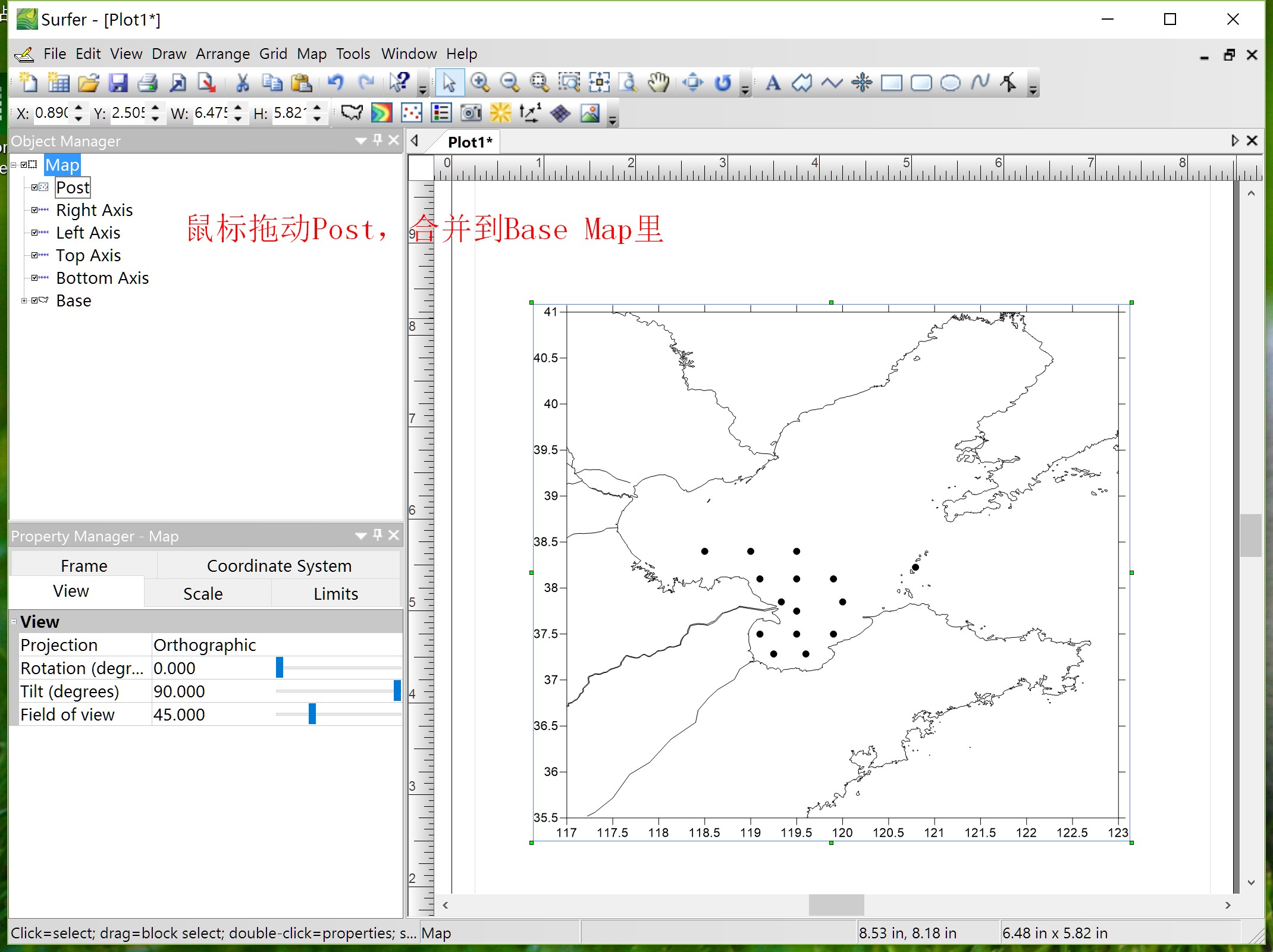This screenshot has height=952, width=1273.
Task: Open the View menu
Action: click(123, 53)
